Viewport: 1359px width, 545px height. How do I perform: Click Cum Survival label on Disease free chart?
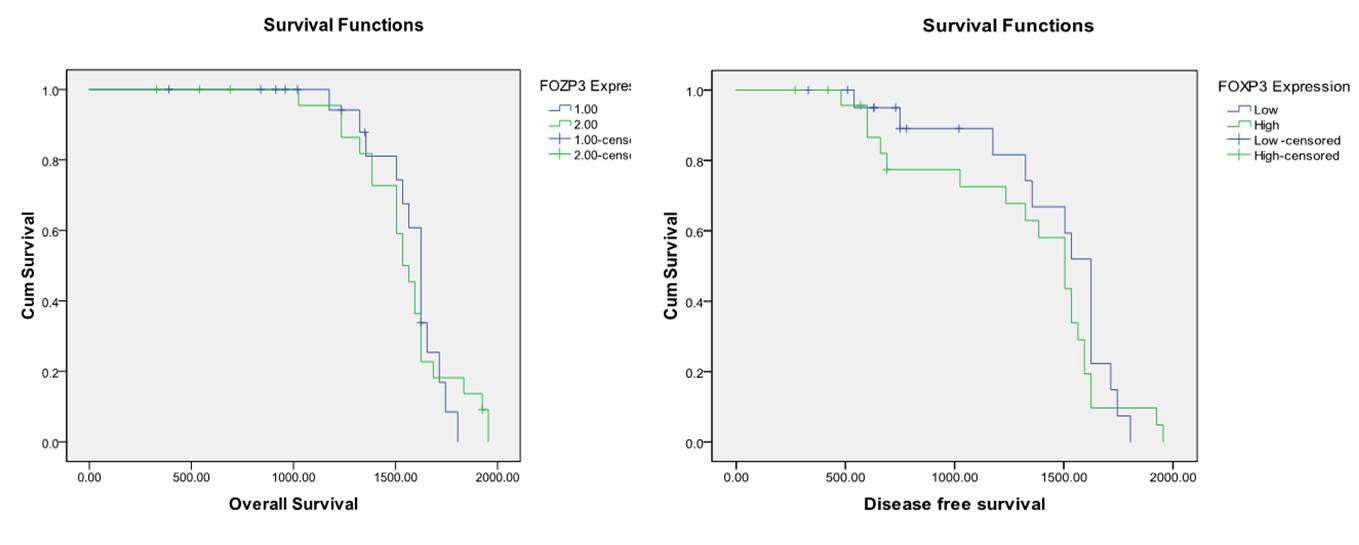coord(672,266)
